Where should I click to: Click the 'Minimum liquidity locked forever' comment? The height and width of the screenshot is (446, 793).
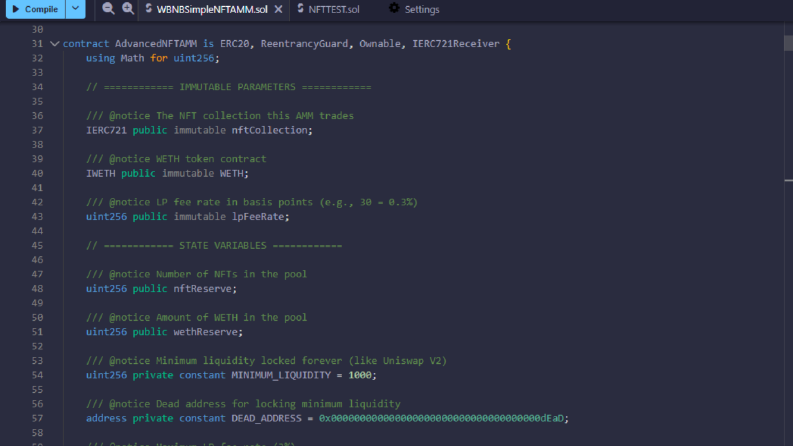tap(266, 361)
